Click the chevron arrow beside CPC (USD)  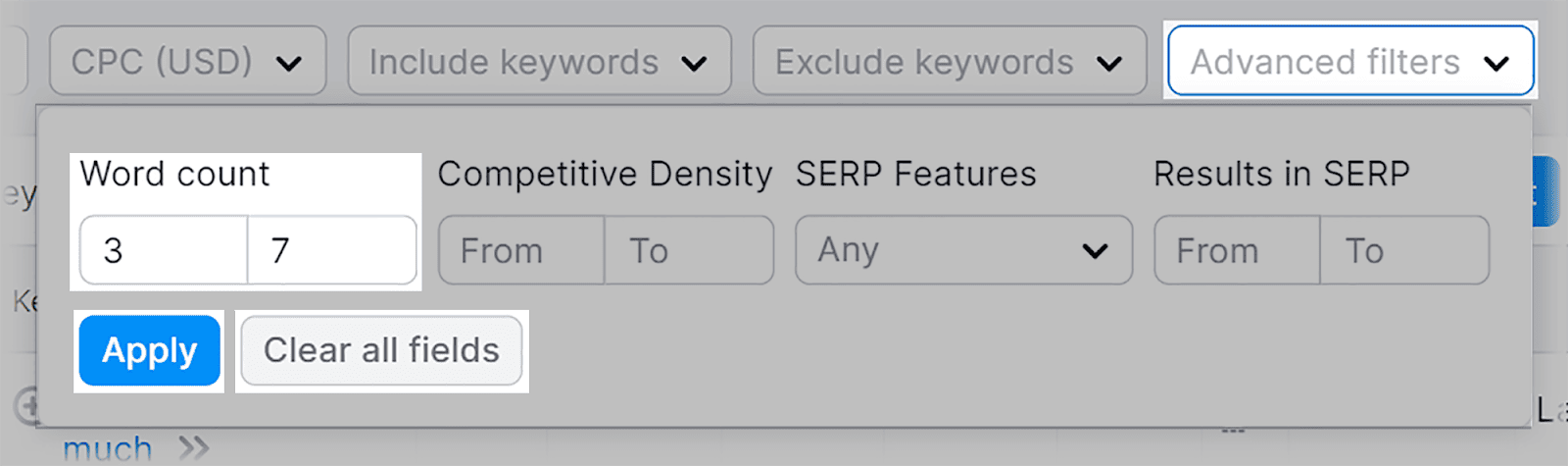[x=288, y=65]
